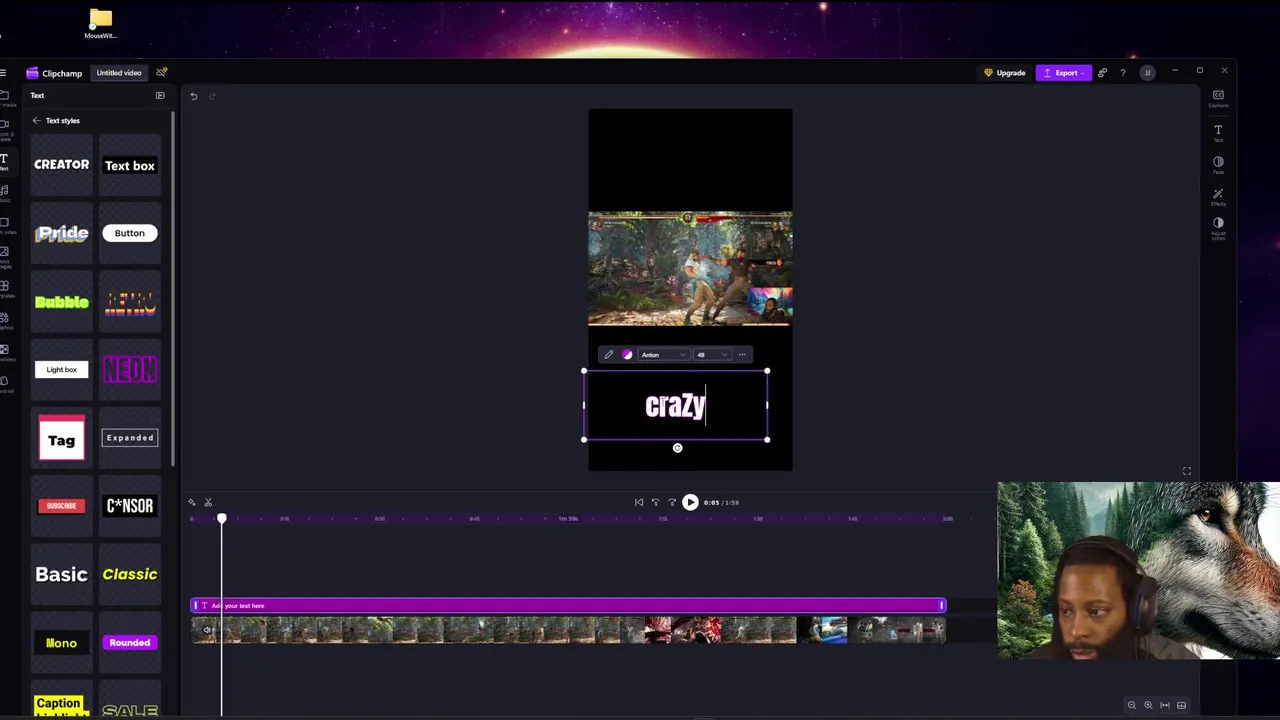Choose the NEON text style
This screenshot has width=1280, height=720.
click(130, 369)
